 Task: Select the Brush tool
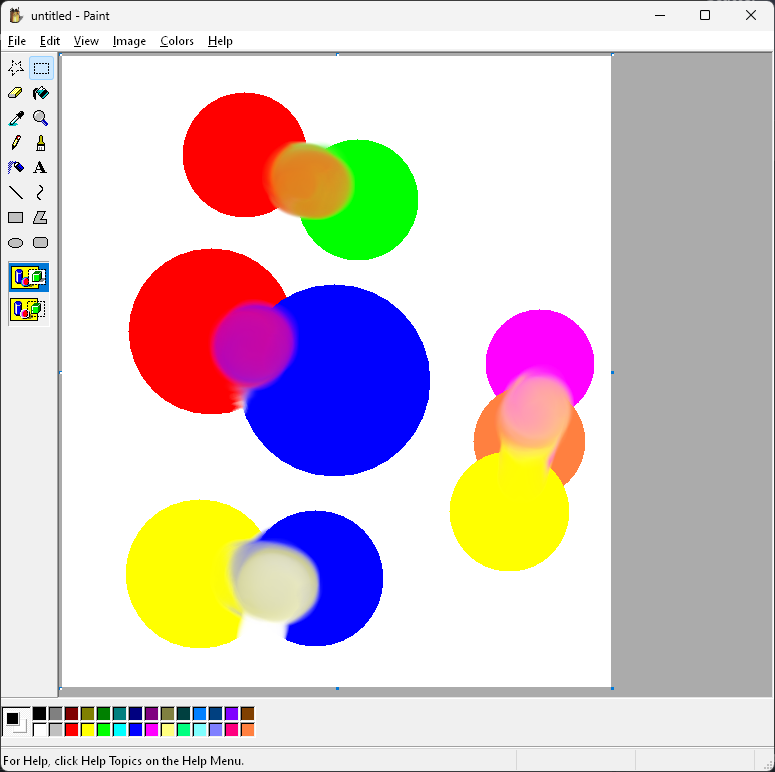coord(41,143)
